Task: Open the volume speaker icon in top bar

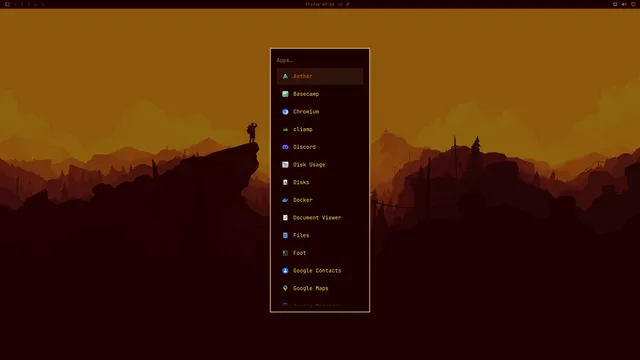Action: click(x=624, y=4)
